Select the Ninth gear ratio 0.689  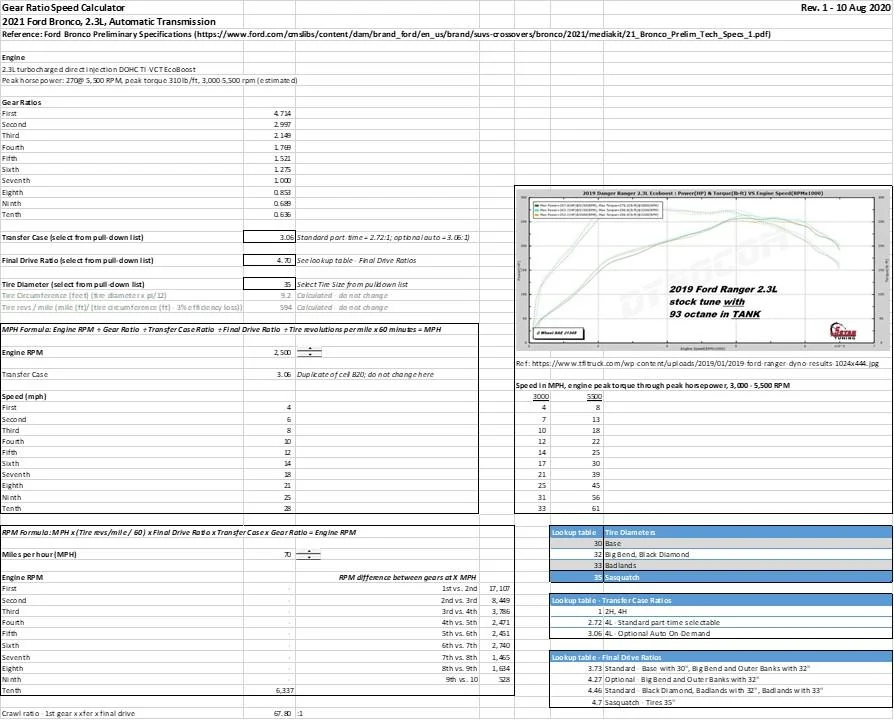tap(269, 204)
